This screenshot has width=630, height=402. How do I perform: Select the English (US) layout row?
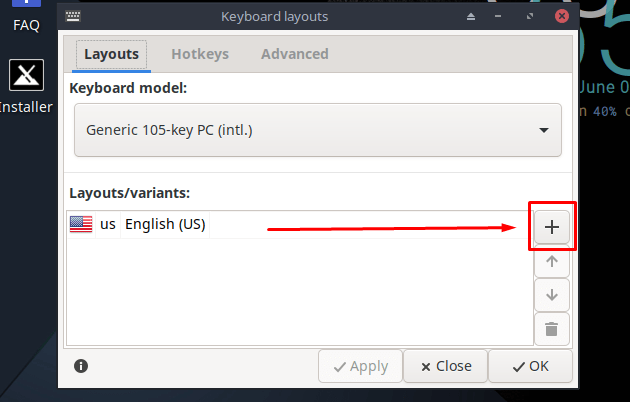point(300,224)
